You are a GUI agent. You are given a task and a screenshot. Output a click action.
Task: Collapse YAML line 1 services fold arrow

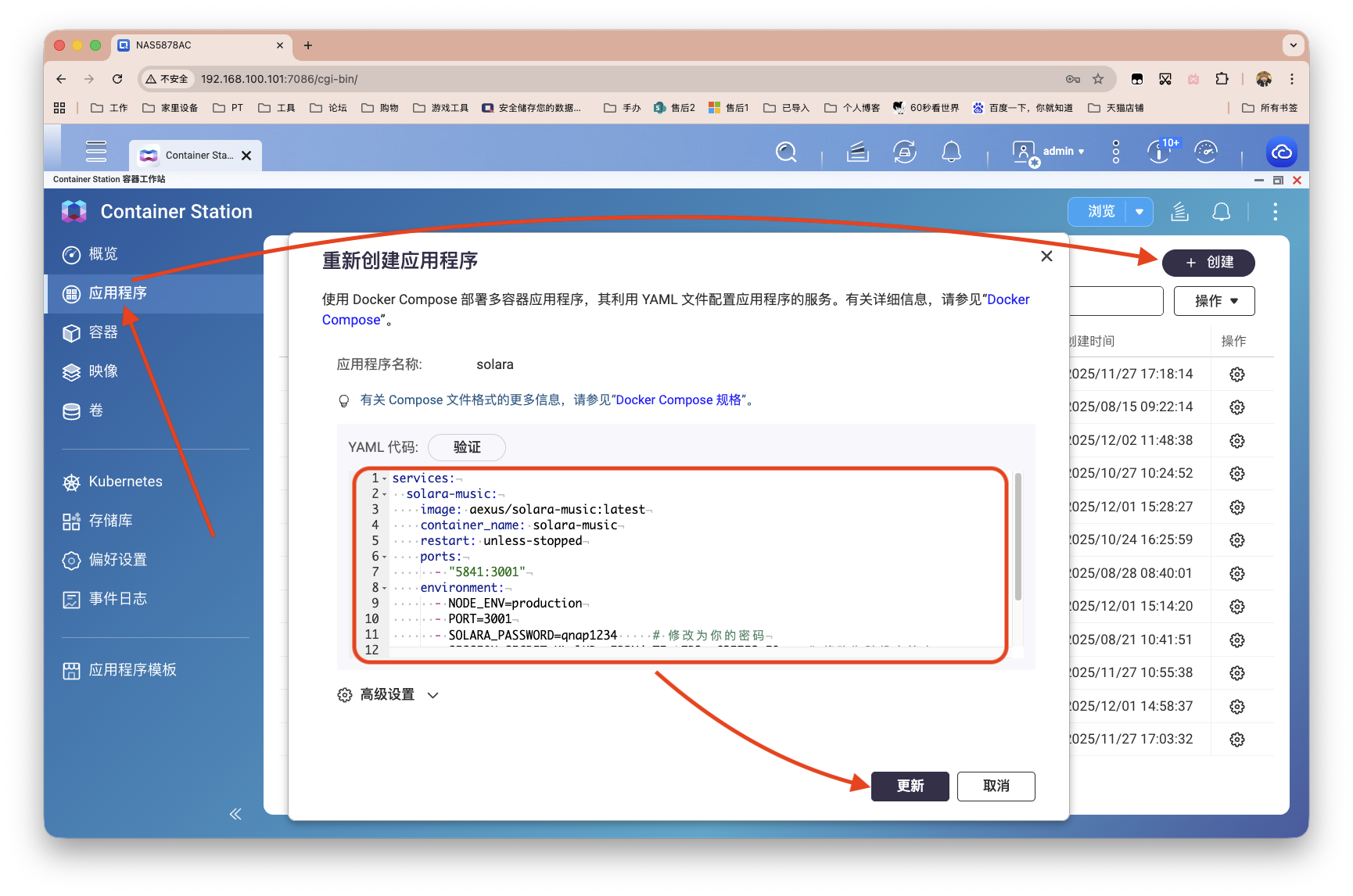384,478
